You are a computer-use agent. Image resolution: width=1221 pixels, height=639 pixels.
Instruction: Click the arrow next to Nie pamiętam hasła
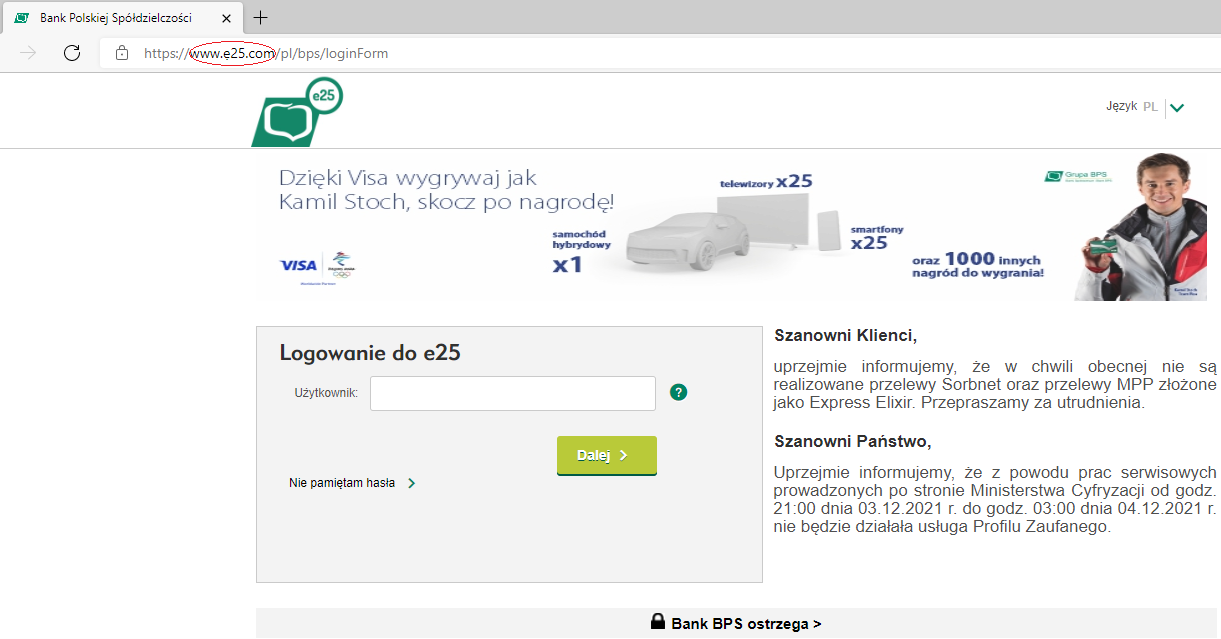(412, 483)
